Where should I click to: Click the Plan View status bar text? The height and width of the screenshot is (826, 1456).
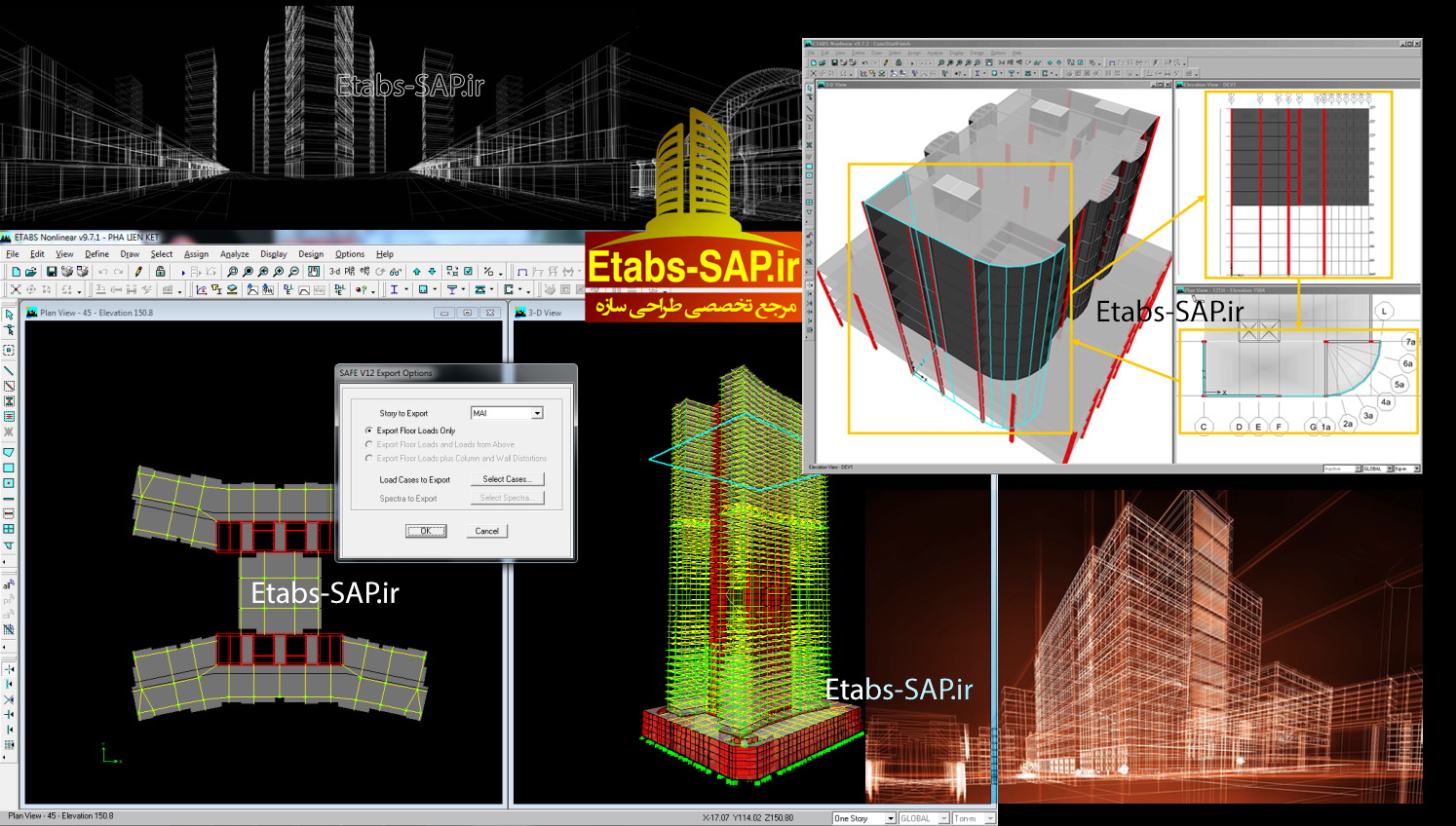pos(61,816)
